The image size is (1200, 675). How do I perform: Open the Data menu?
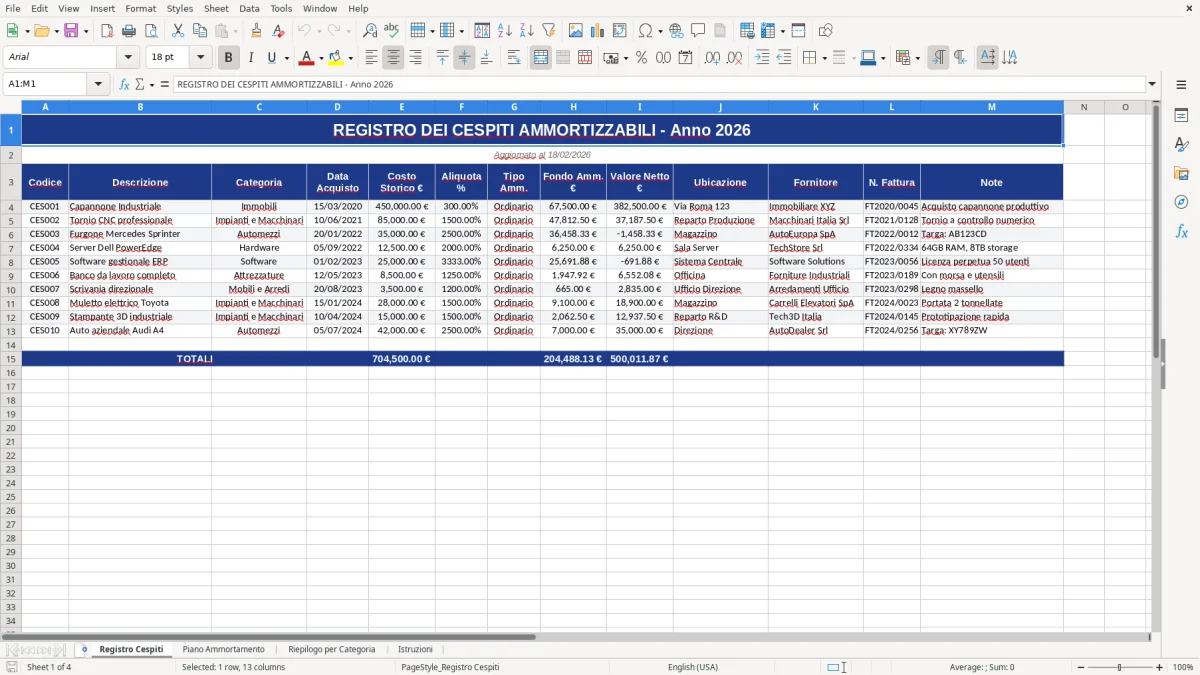(x=248, y=8)
